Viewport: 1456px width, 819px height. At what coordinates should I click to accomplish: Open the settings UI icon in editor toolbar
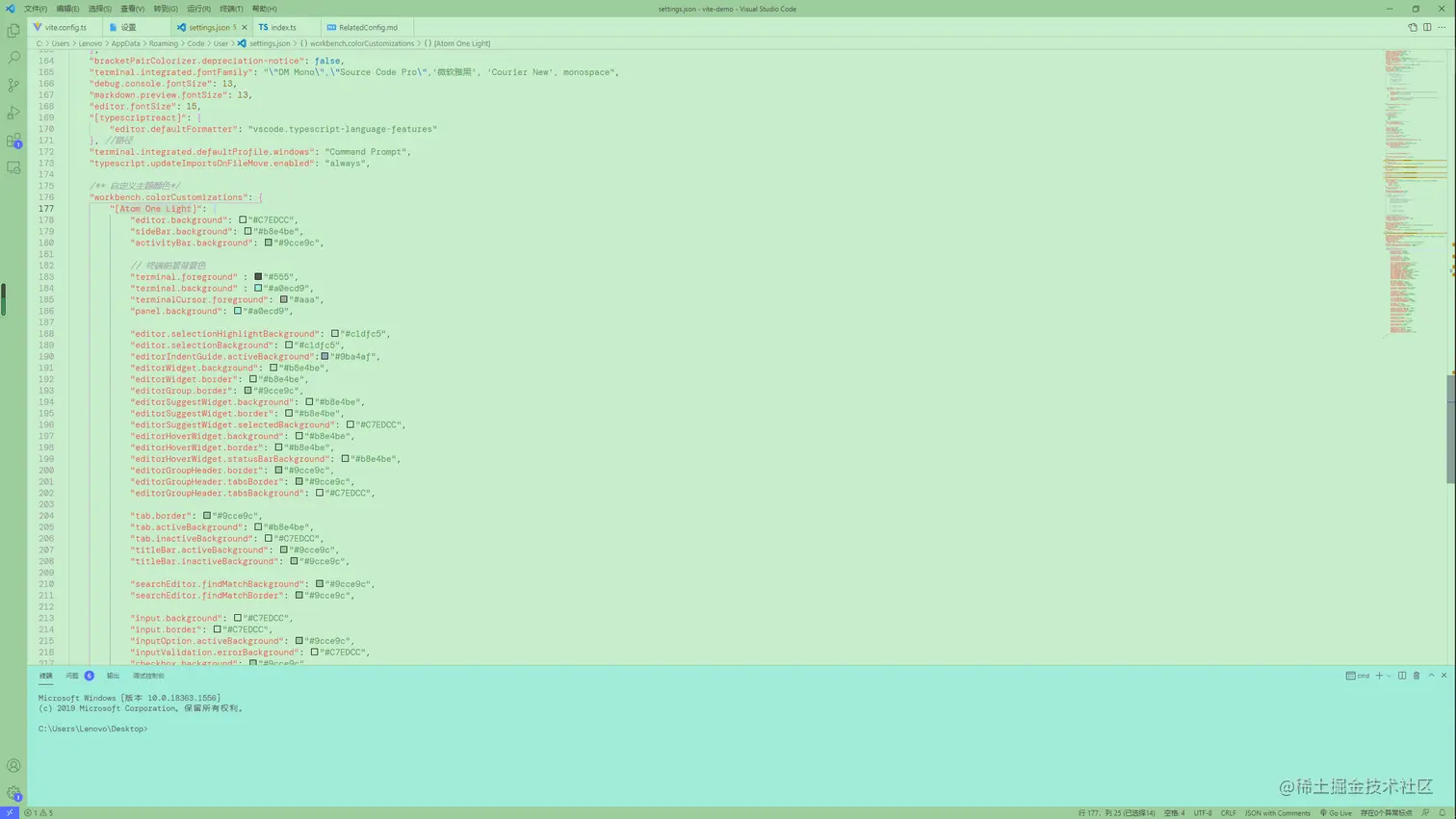coord(1413,27)
